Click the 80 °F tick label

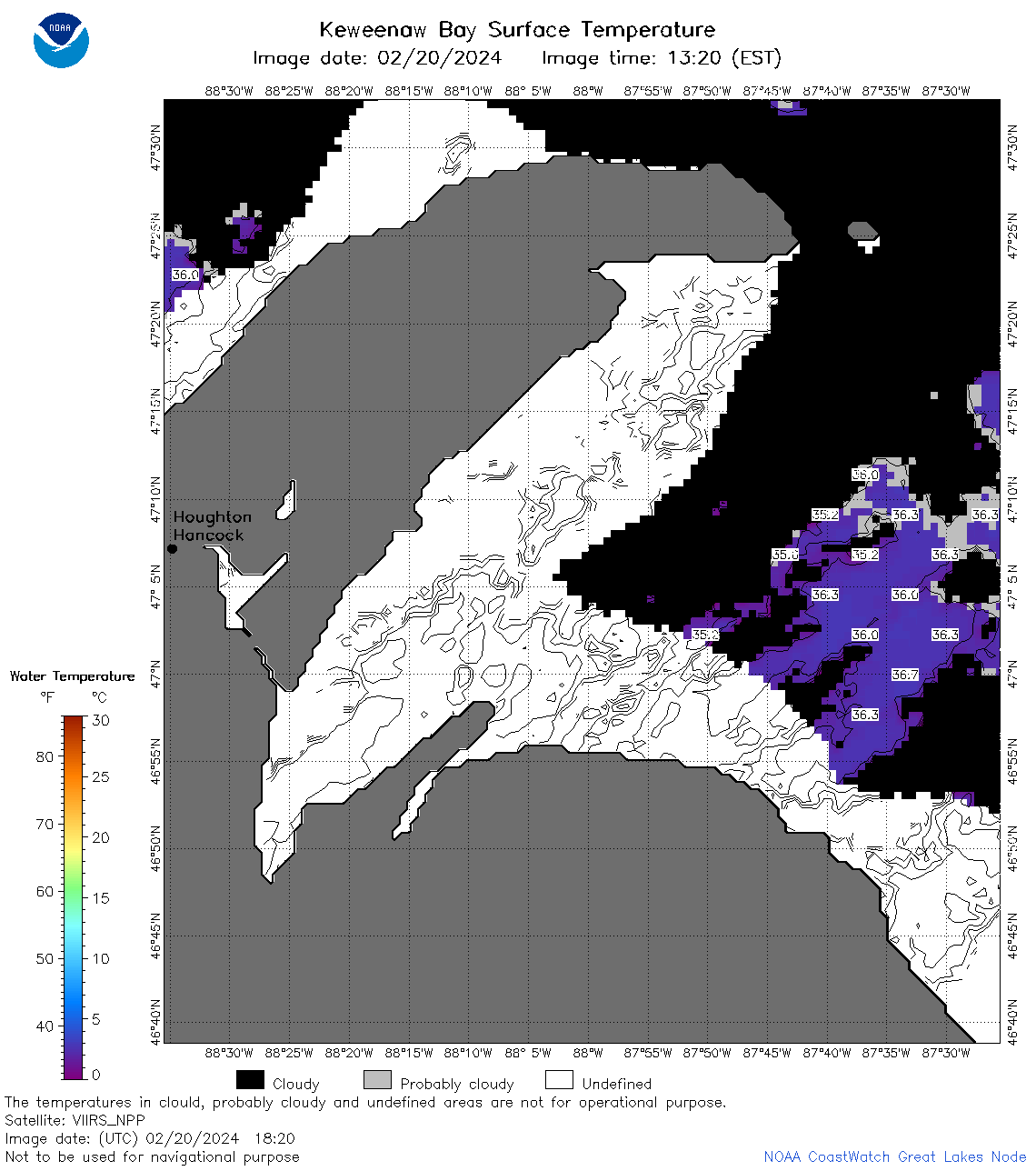[x=45, y=756]
